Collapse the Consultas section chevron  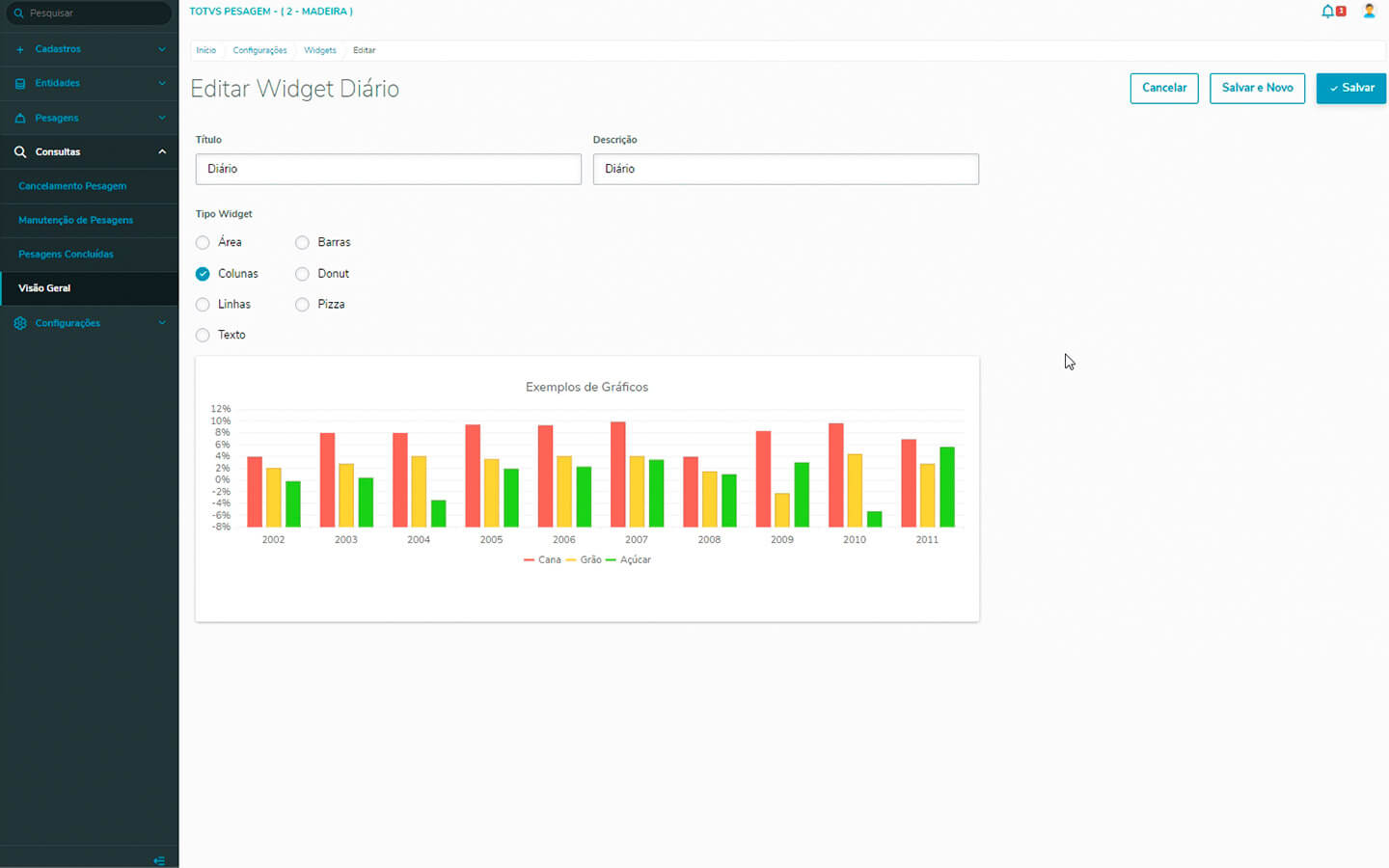tap(161, 152)
